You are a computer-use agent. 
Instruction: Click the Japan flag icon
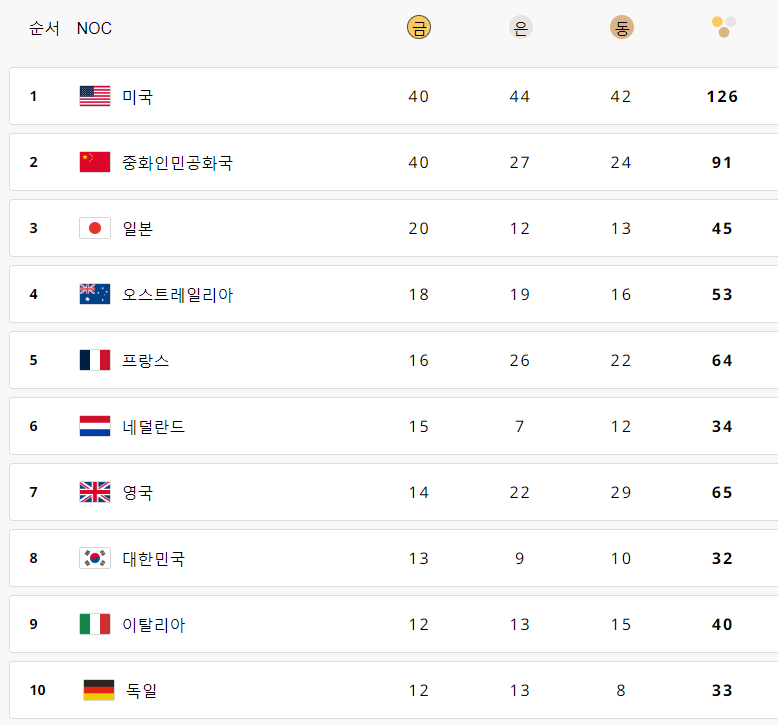[95, 228]
